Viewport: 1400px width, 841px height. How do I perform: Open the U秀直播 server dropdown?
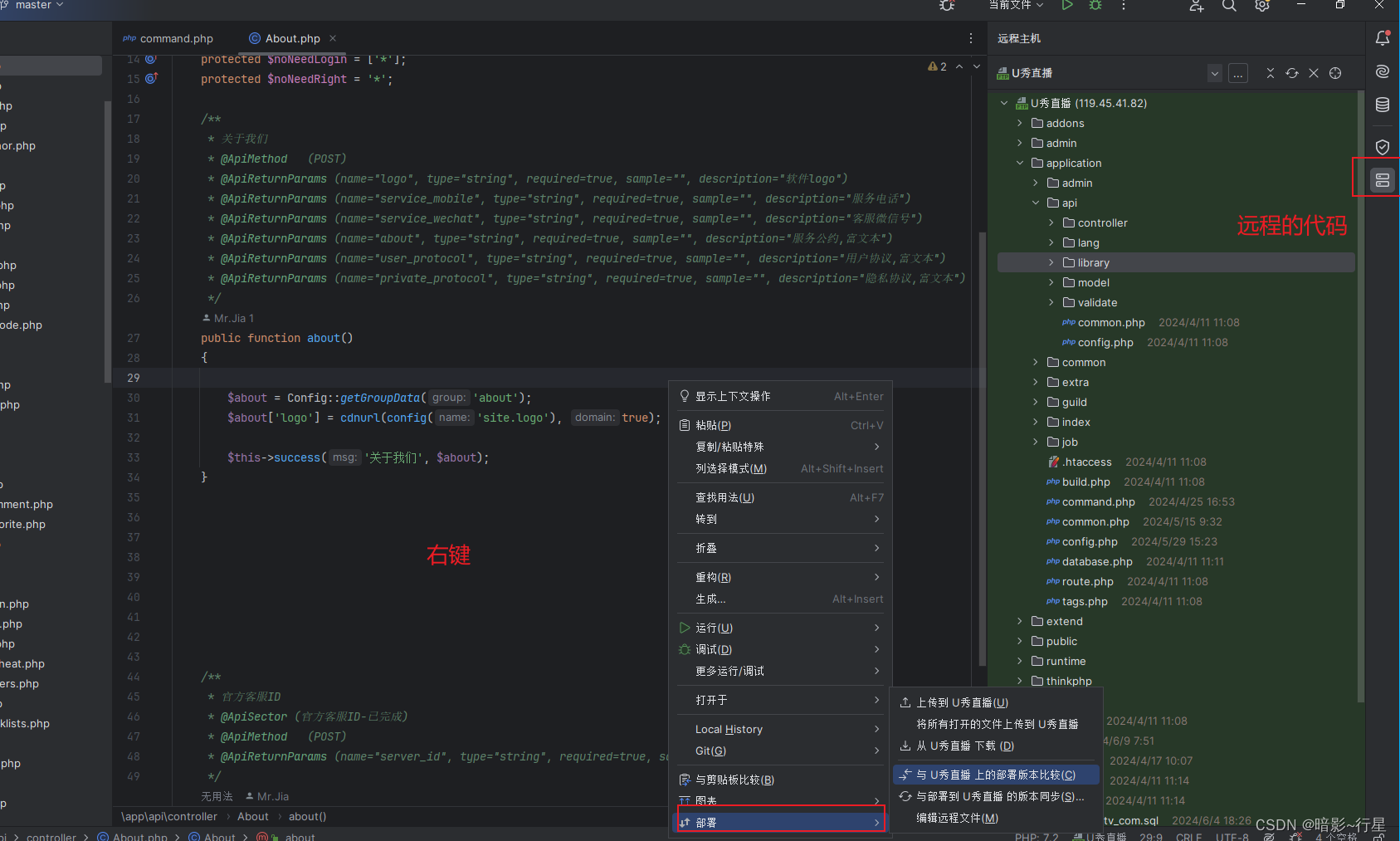pyautogui.click(x=1215, y=73)
